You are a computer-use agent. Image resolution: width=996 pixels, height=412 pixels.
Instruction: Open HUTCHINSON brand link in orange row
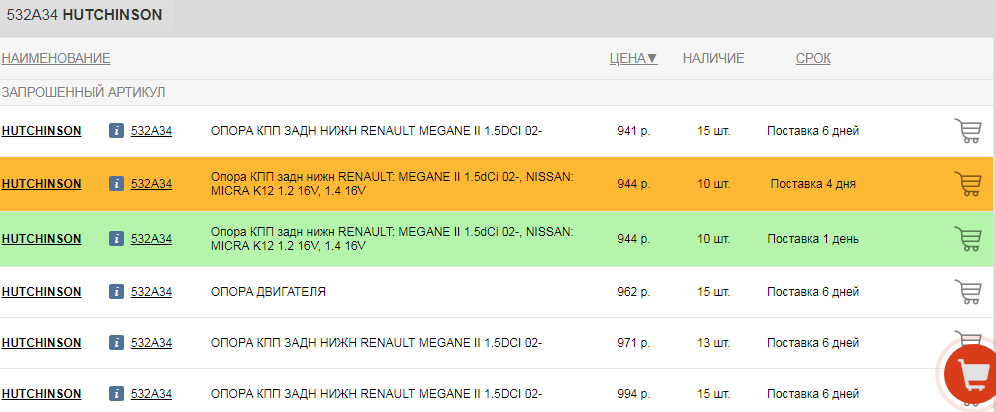pos(41,183)
